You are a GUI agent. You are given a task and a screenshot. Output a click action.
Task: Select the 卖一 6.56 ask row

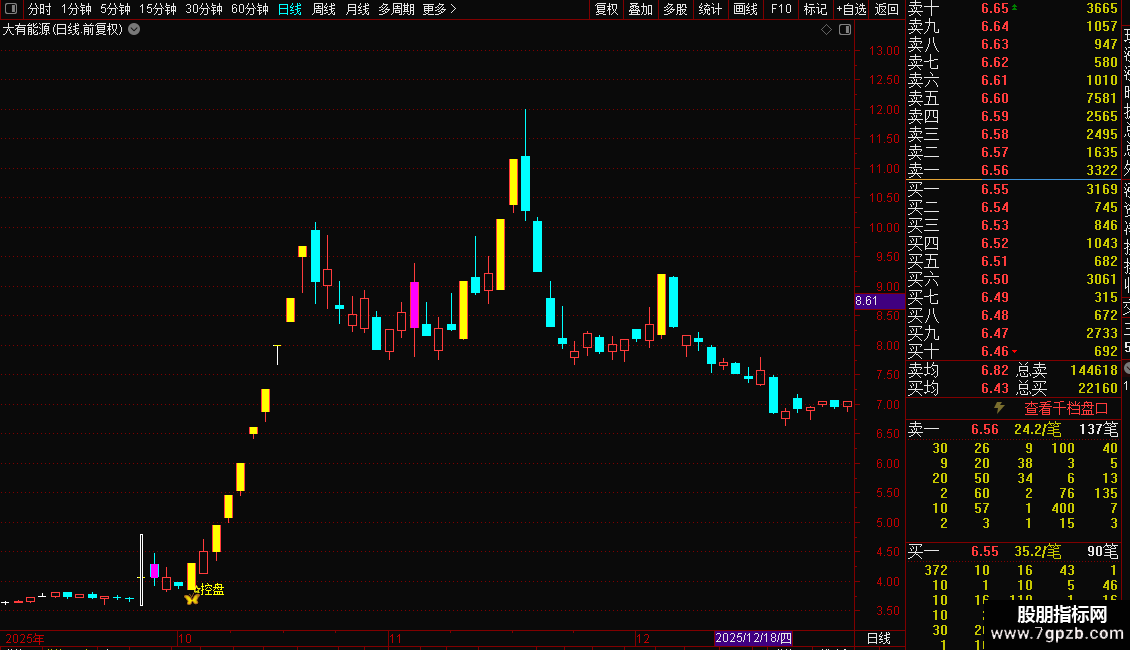pyautogui.click(x=1013, y=170)
